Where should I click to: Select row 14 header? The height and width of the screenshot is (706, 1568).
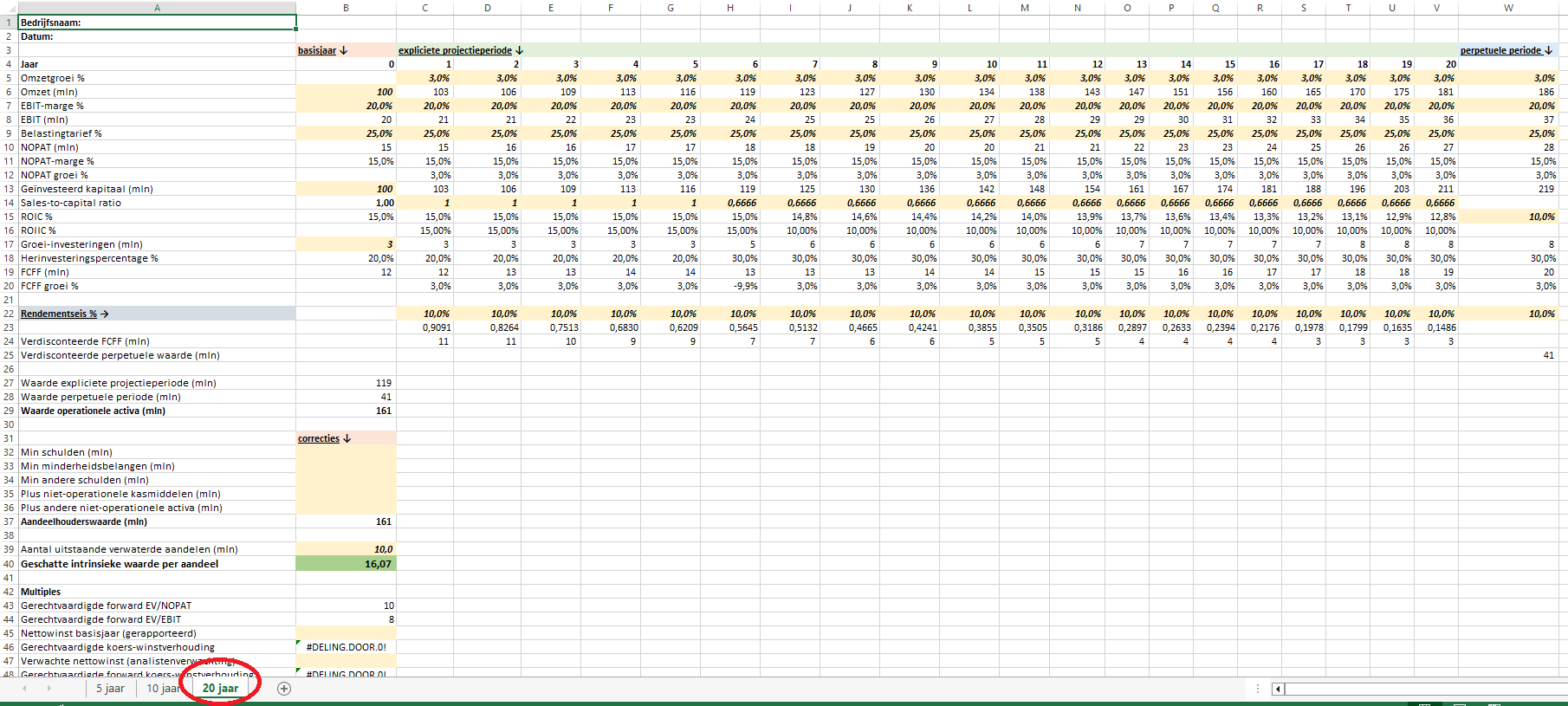coord(9,203)
